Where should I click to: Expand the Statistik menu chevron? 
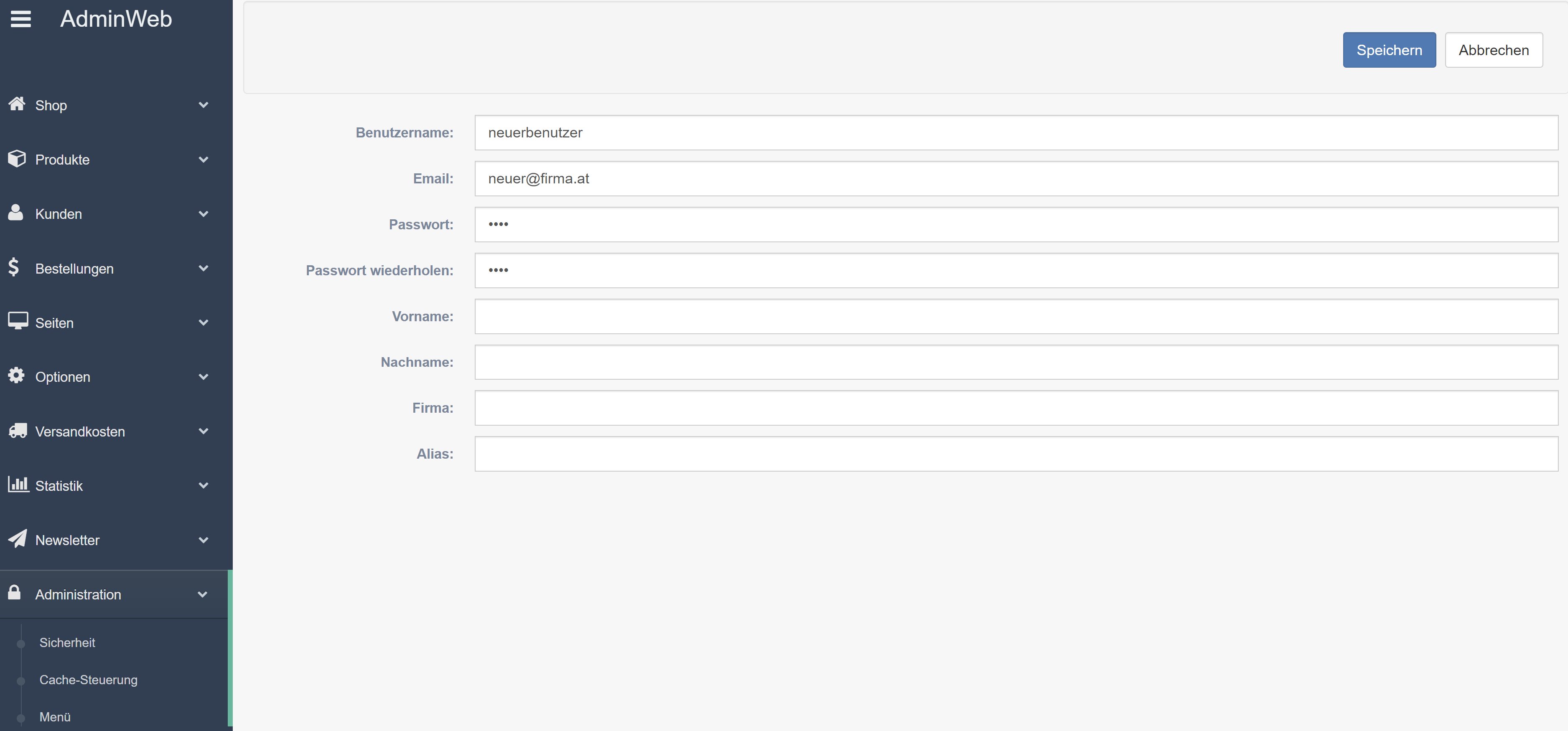[203, 486]
